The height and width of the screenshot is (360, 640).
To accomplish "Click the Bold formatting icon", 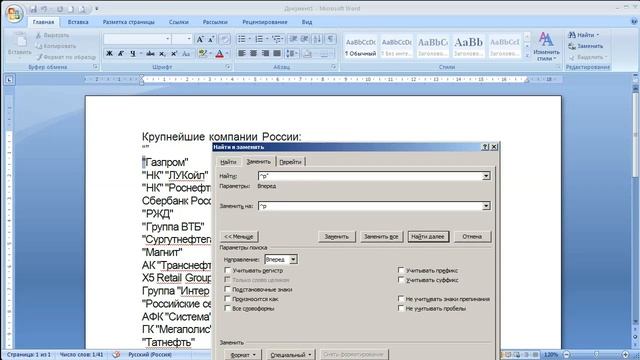I will click(109, 53).
